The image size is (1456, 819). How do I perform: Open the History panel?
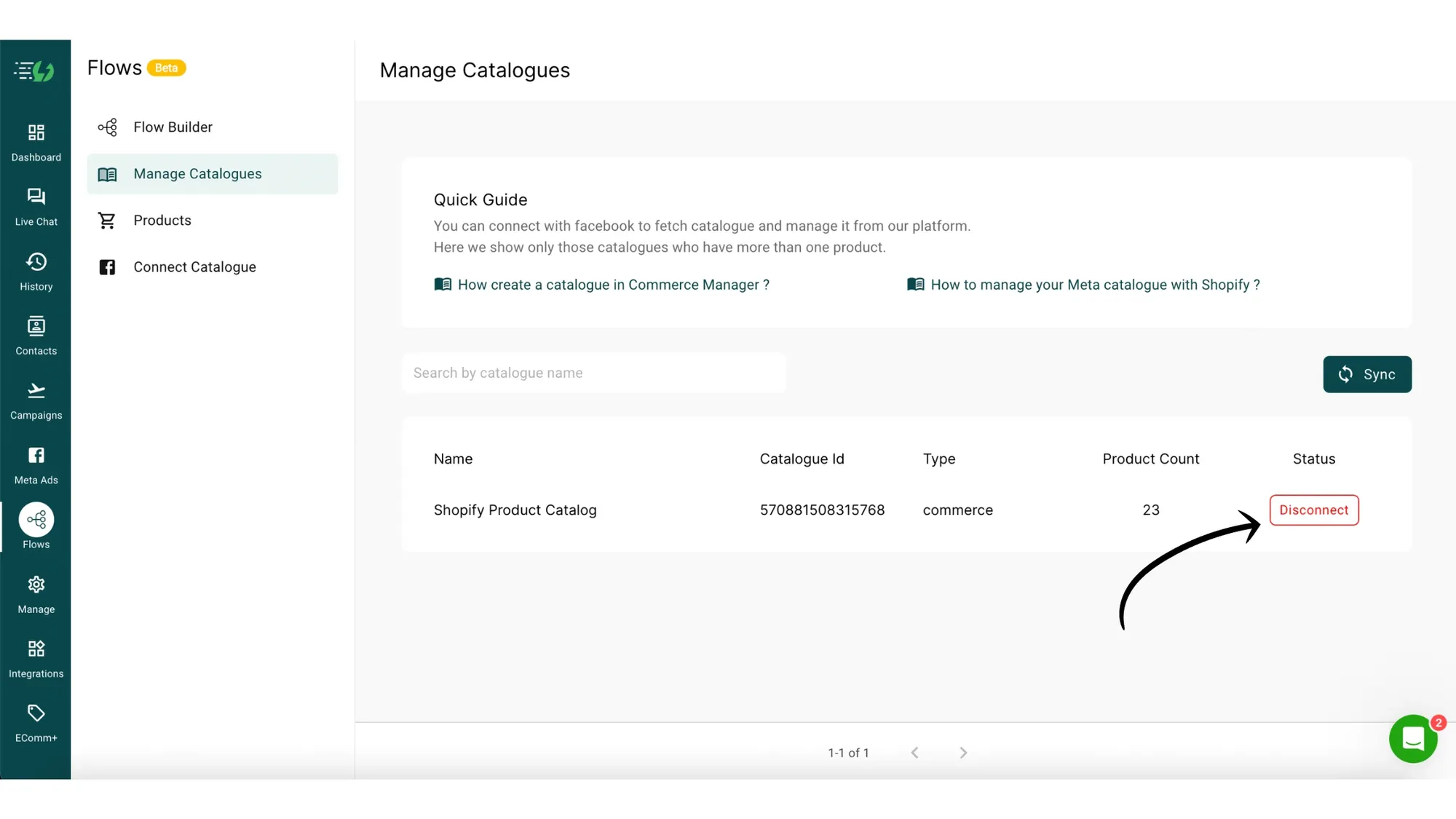pos(36,270)
